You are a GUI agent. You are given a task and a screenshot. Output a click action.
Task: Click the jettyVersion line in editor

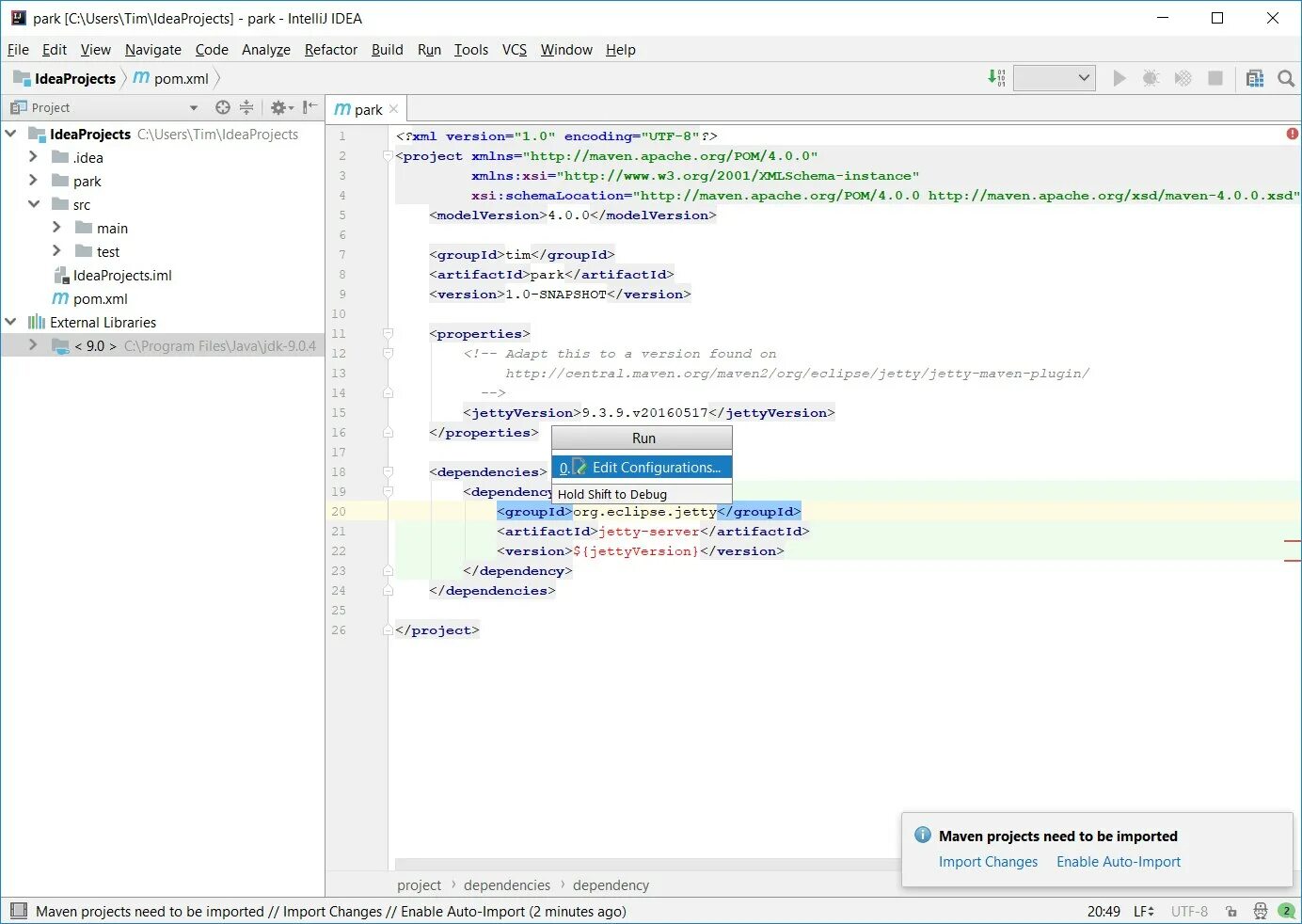649,412
